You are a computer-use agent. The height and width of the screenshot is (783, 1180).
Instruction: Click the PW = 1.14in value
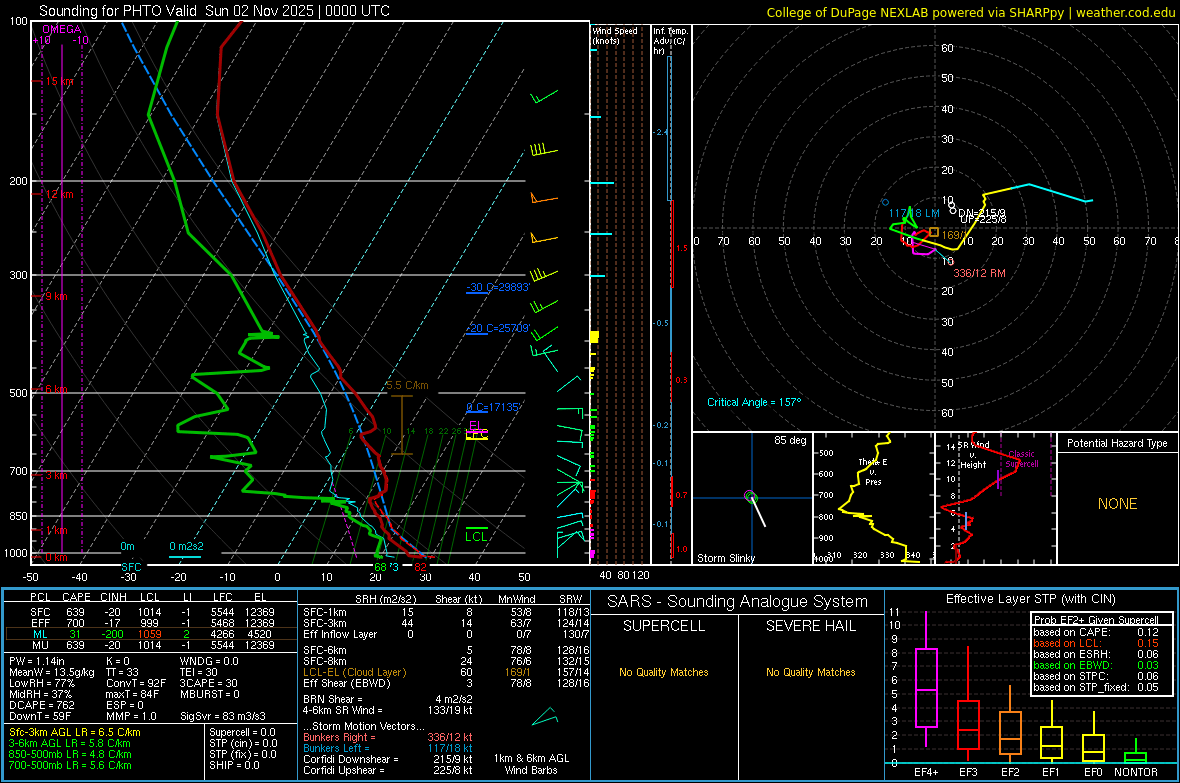(x=37, y=661)
